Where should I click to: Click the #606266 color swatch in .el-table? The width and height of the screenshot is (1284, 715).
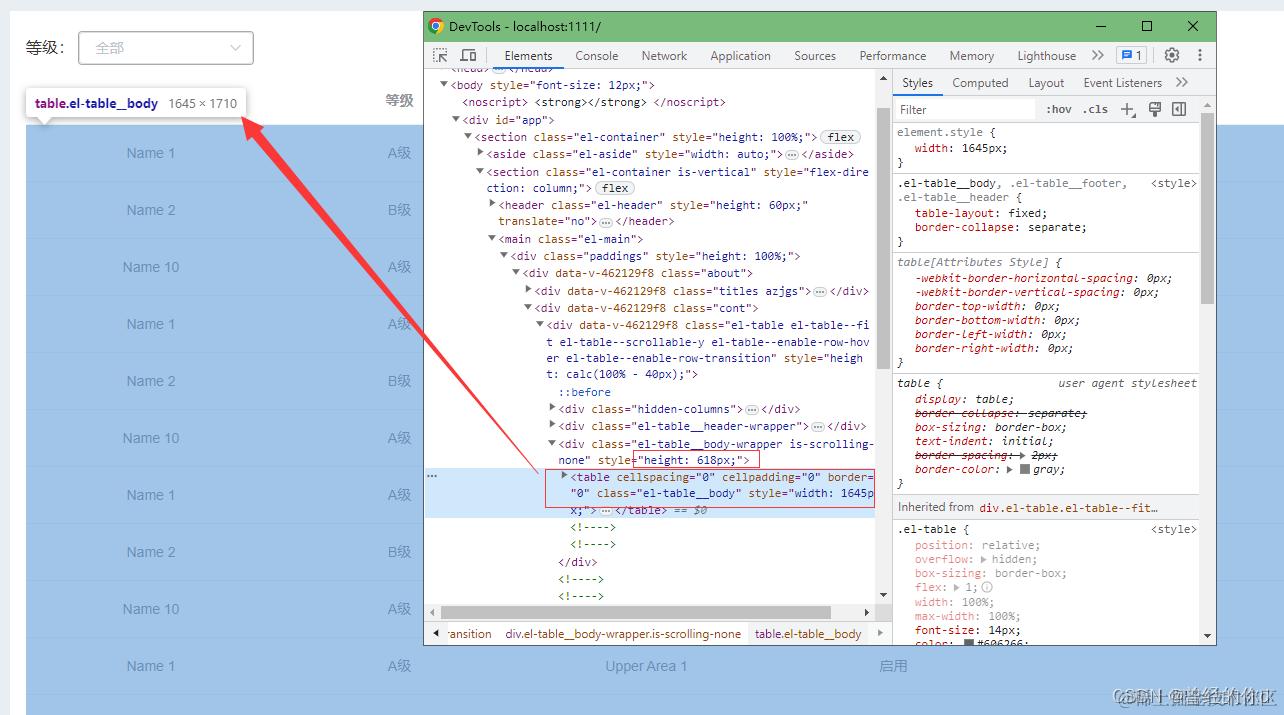point(969,644)
